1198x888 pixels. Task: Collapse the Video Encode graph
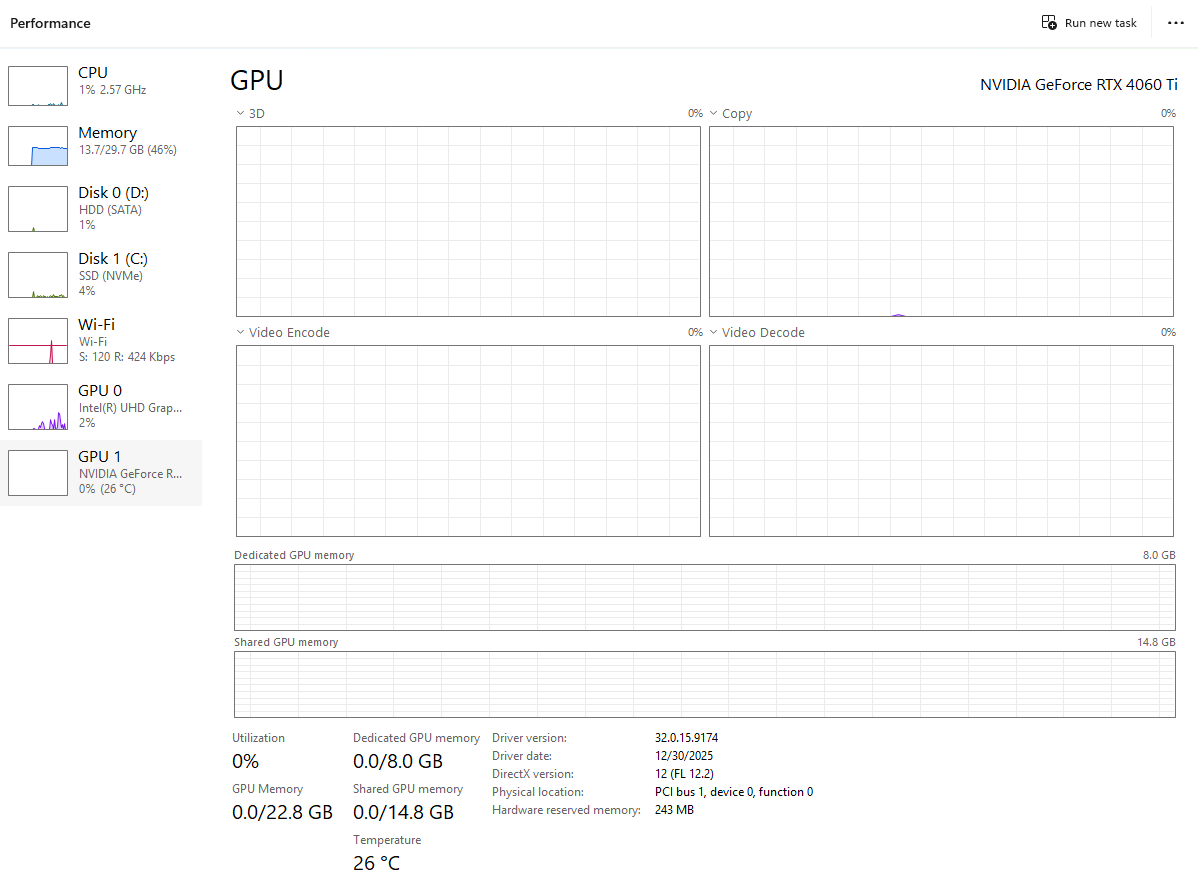point(239,332)
